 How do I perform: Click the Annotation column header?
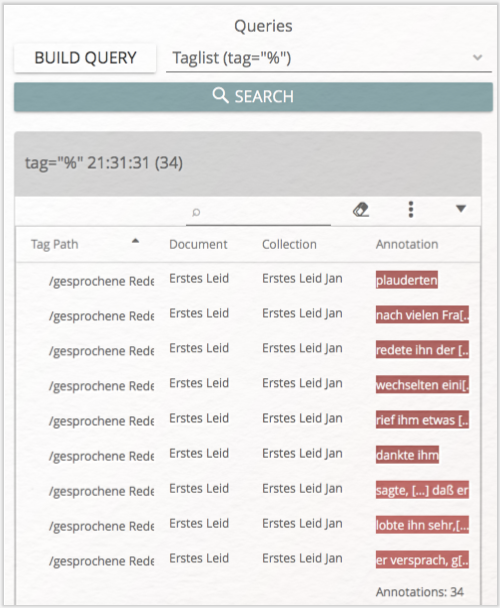point(407,244)
